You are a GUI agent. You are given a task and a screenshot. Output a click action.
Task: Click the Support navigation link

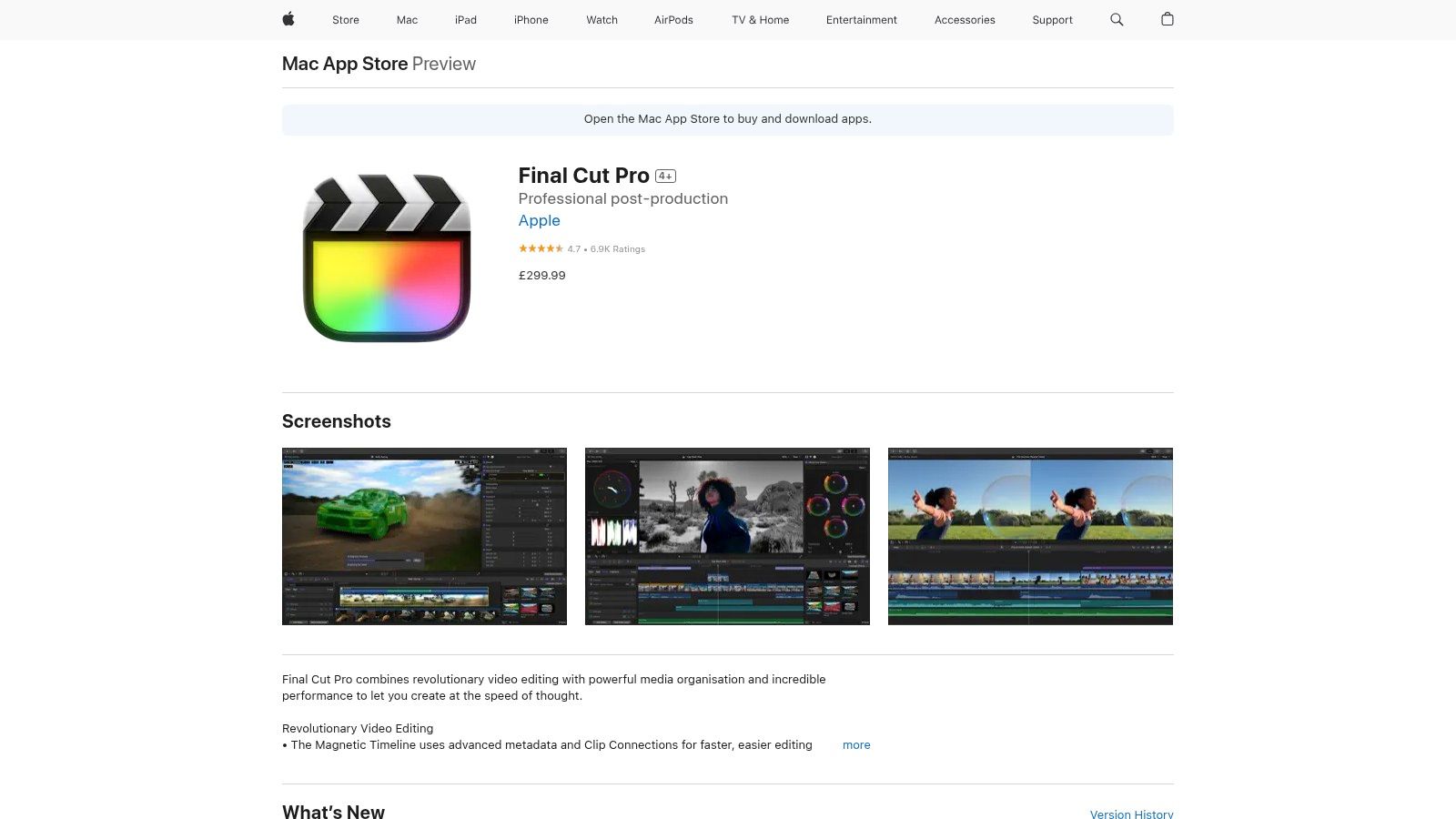tap(1052, 20)
